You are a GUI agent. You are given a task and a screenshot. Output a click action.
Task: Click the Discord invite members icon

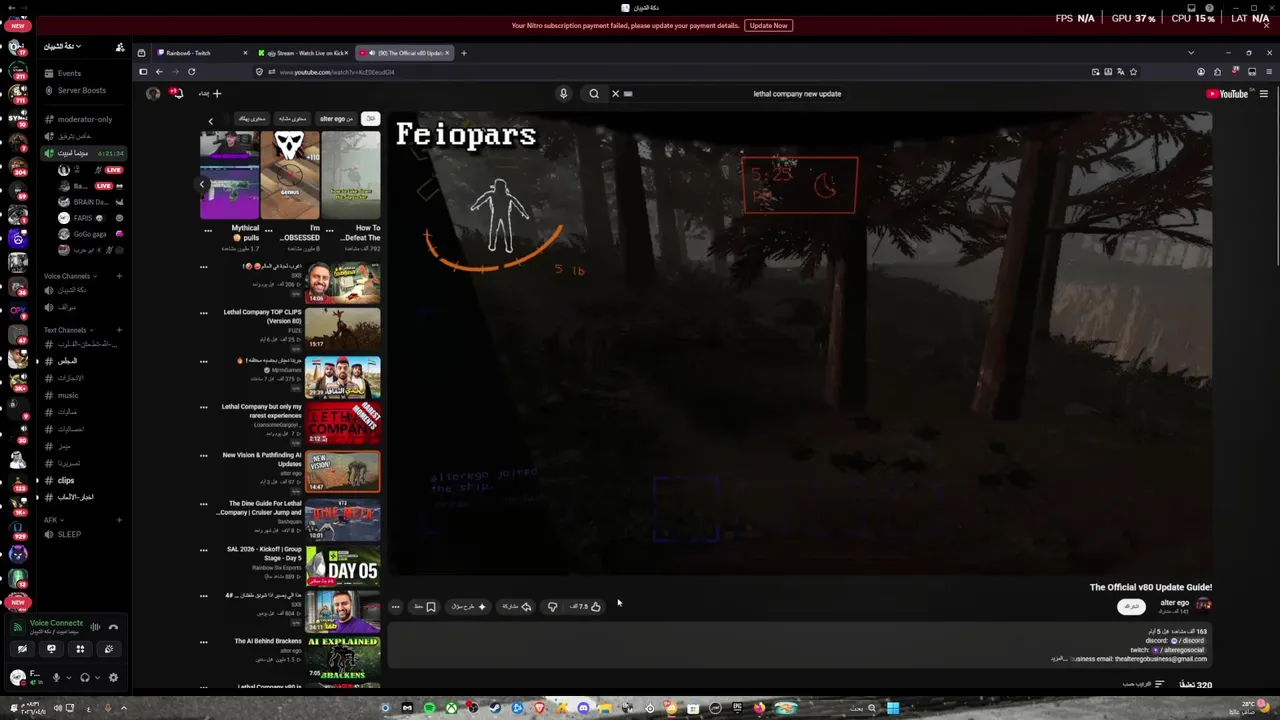120,47
